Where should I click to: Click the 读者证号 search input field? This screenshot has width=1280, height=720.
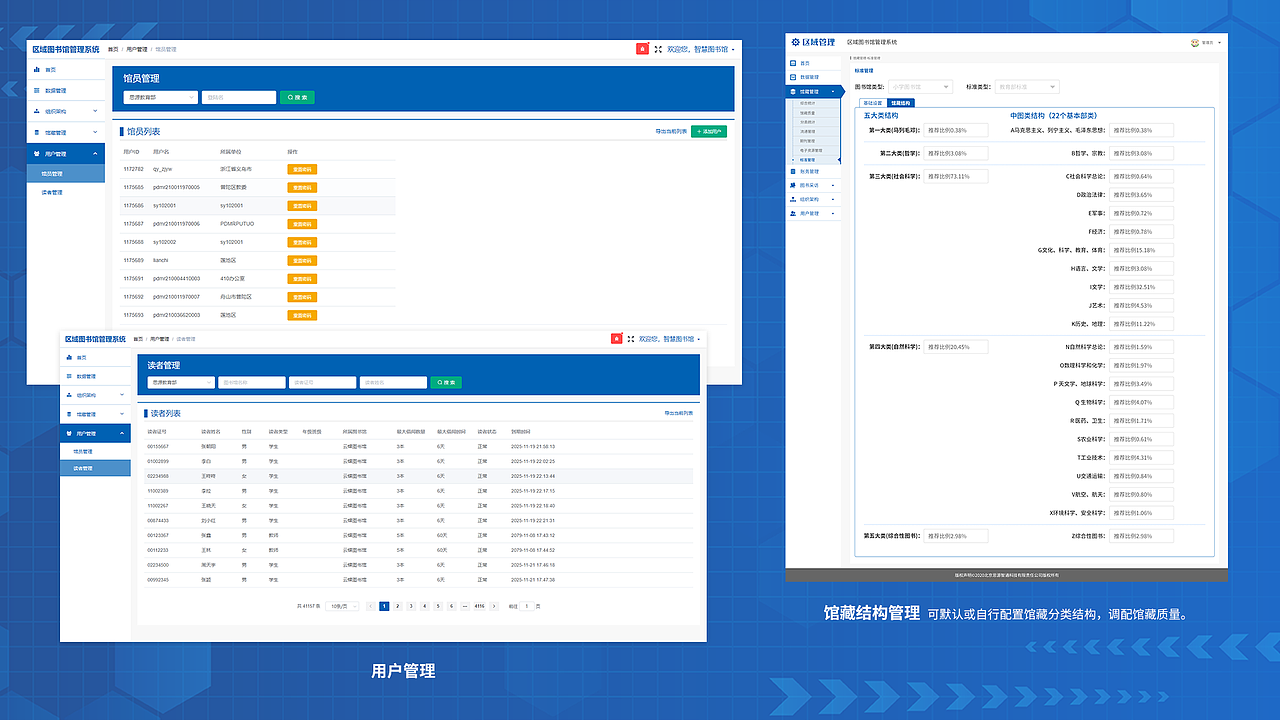tap(323, 382)
